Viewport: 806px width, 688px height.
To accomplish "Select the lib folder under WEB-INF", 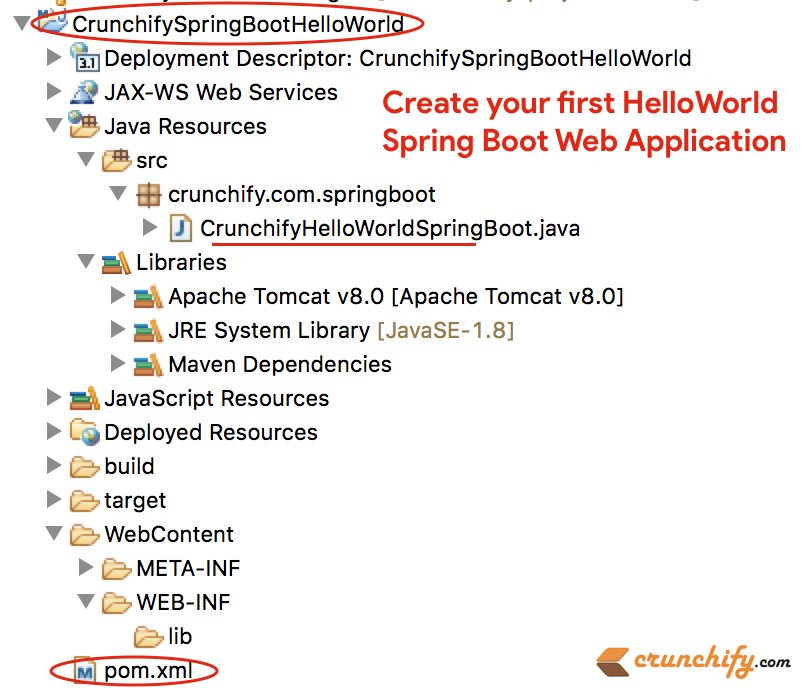I will [180, 637].
